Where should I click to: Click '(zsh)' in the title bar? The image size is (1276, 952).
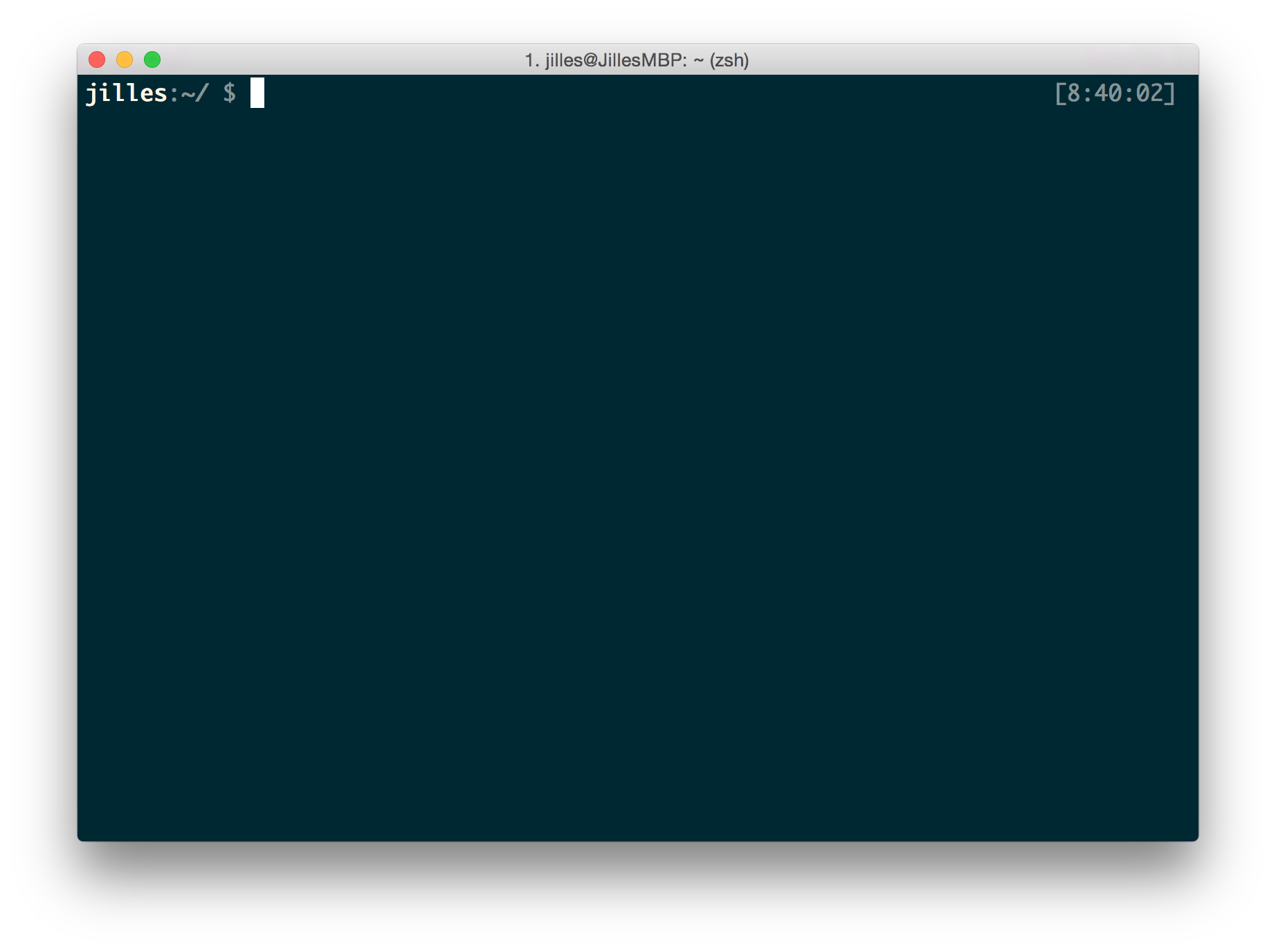click(x=729, y=60)
